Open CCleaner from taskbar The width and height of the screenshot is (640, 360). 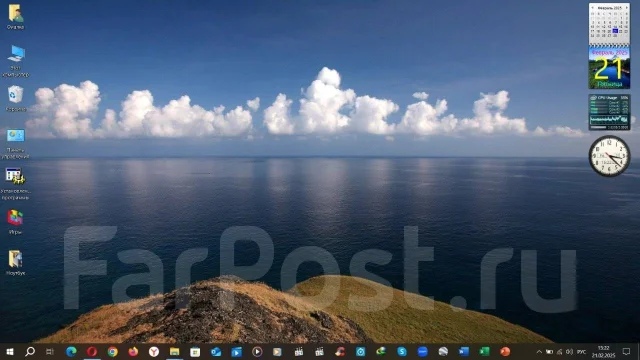pos(340,351)
